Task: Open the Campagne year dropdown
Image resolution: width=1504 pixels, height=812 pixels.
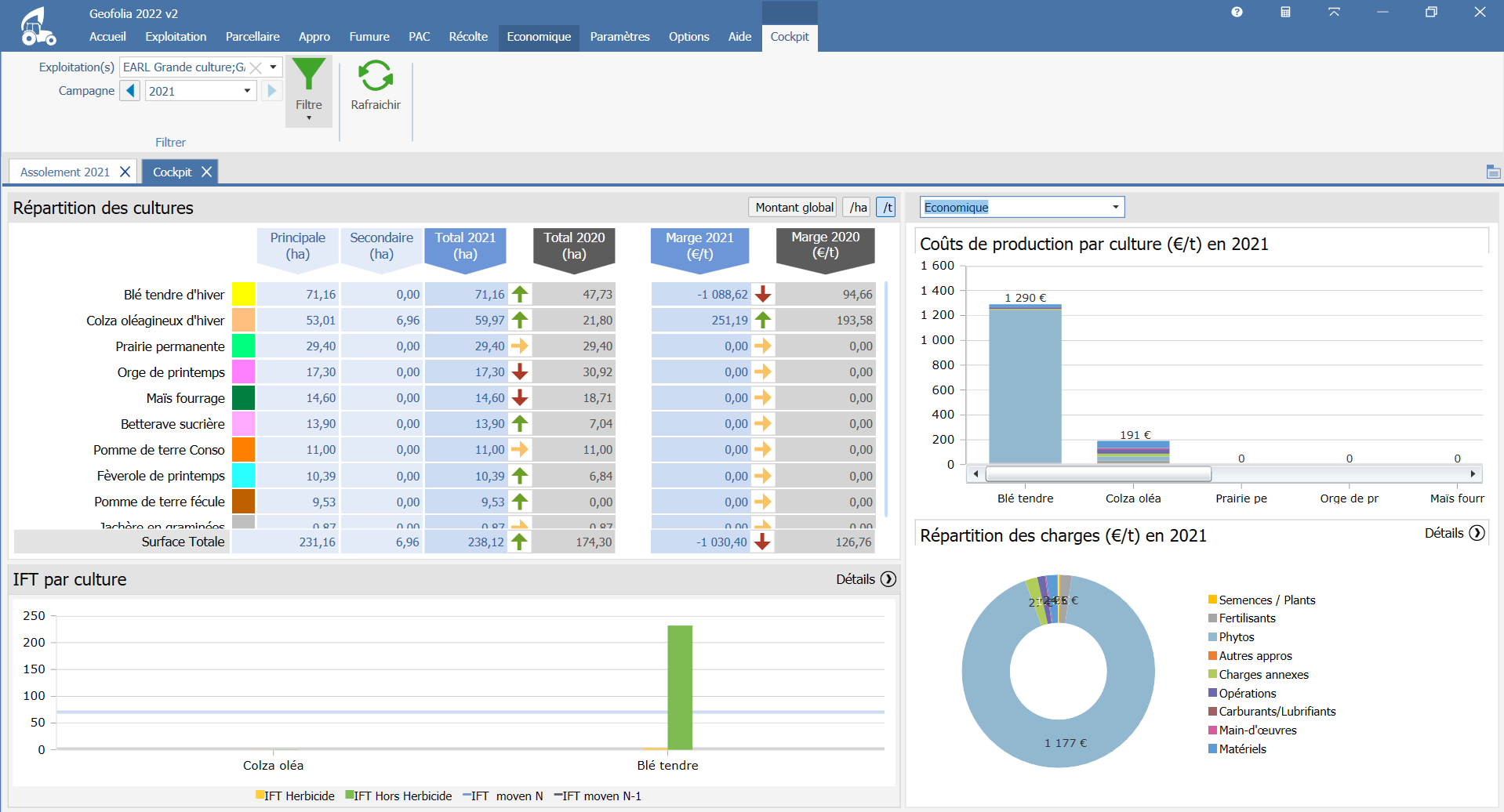Action: [x=247, y=91]
